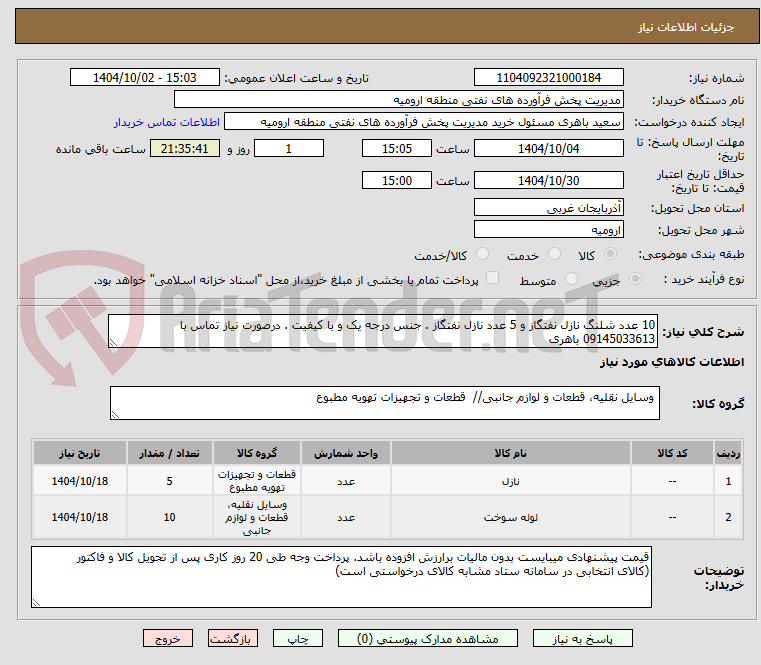Click the جزئیات اطلاعات نیاز header title
The width and height of the screenshot is (761, 665).
(x=686, y=27)
